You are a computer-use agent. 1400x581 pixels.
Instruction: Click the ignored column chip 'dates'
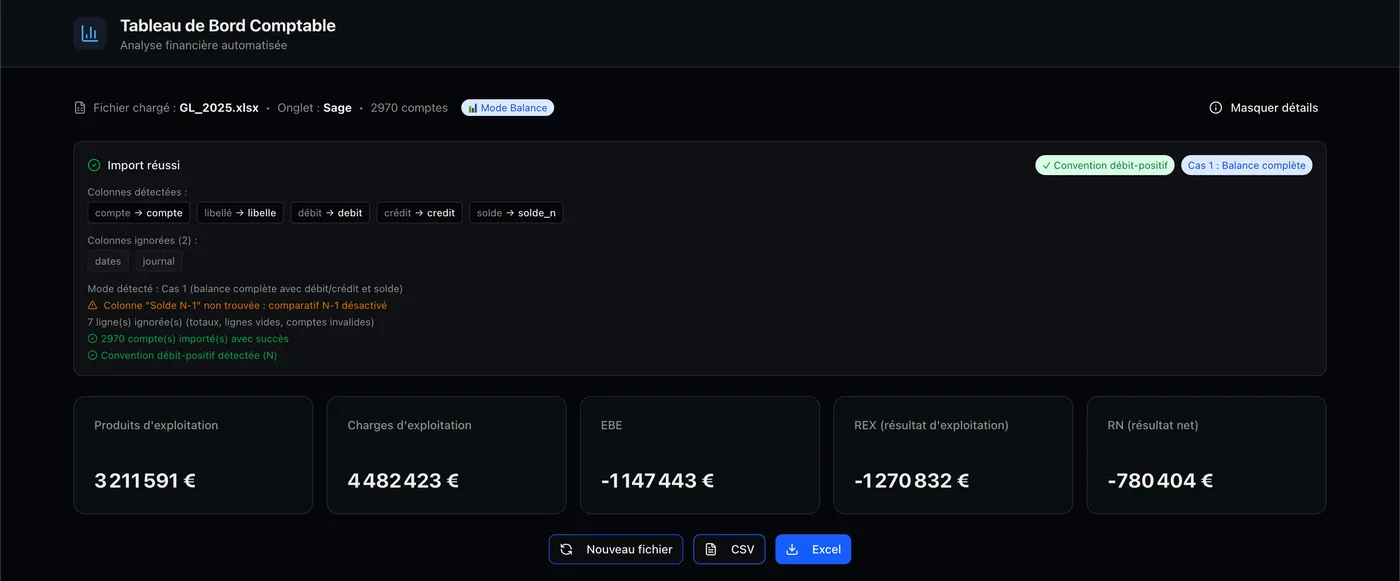(108, 261)
